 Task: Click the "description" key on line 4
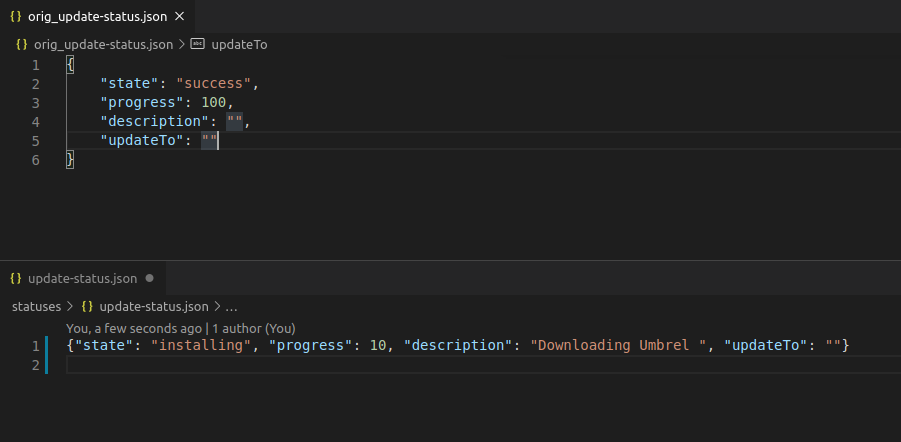(x=155, y=121)
